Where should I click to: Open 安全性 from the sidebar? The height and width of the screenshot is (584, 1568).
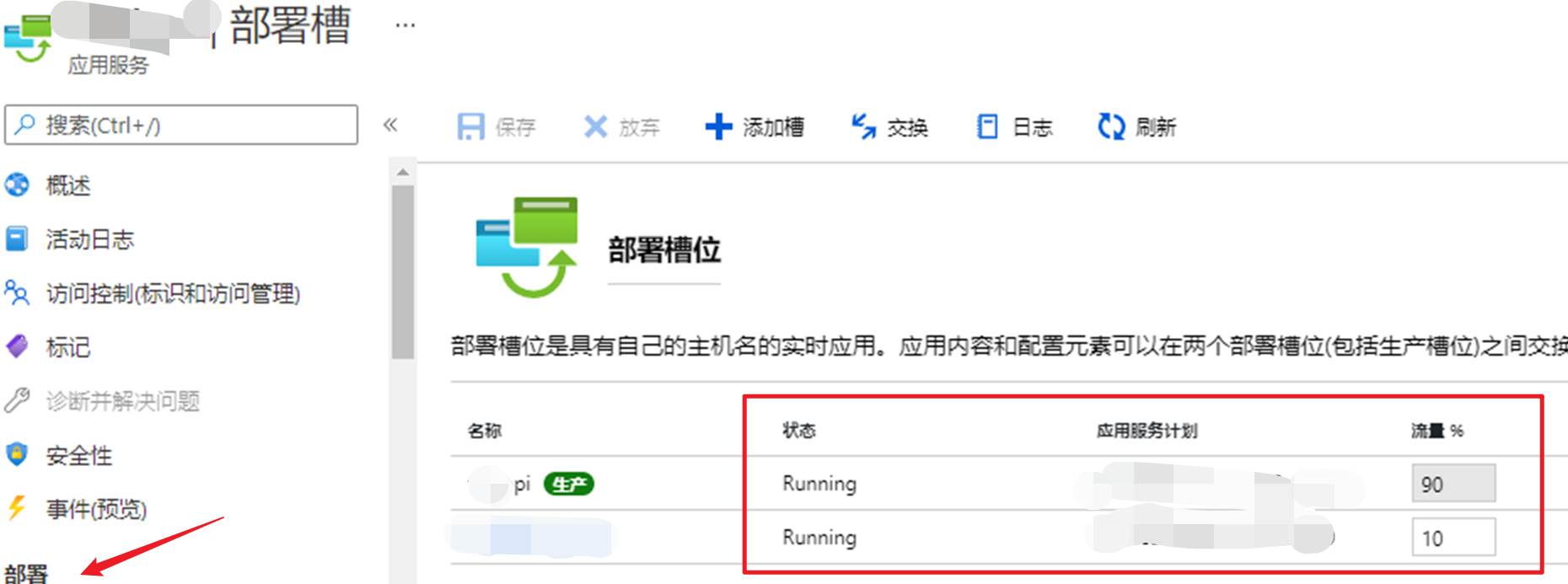[78, 455]
